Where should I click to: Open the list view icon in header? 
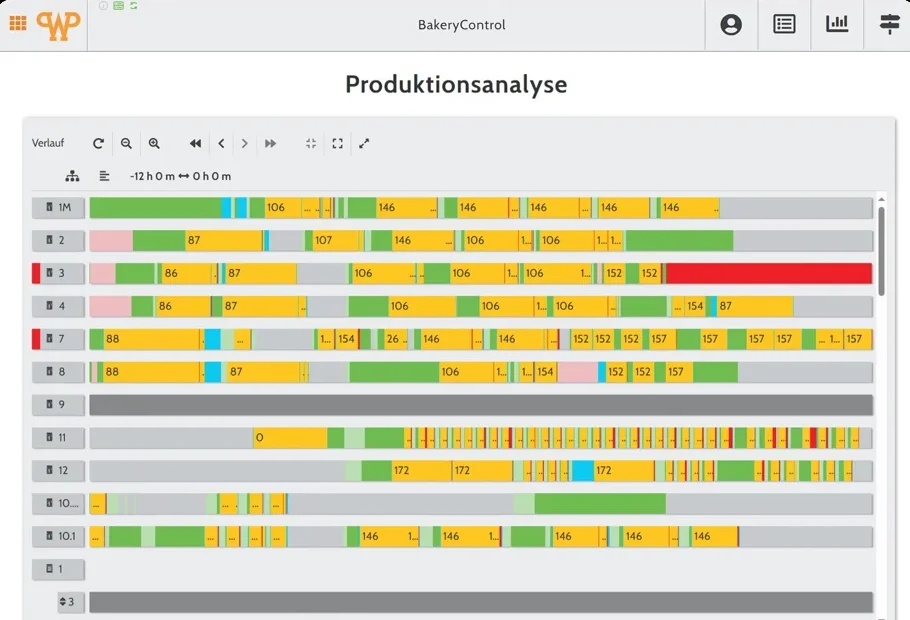pos(784,24)
